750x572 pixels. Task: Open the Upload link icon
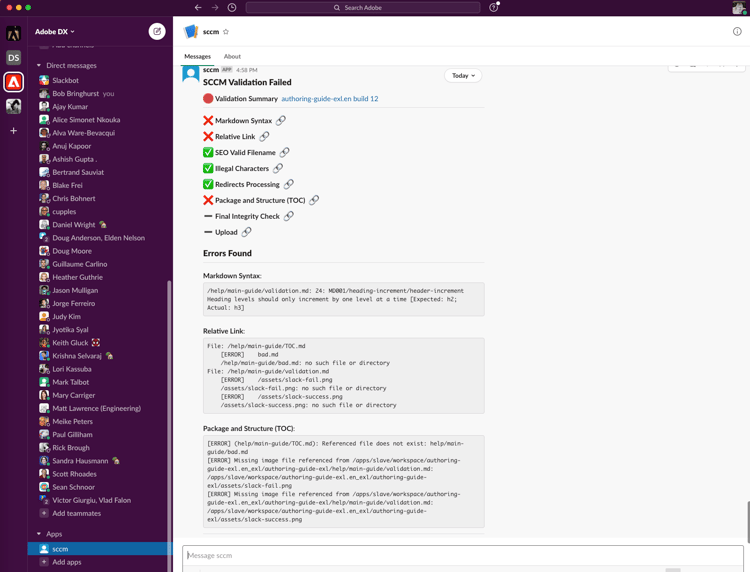246,232
